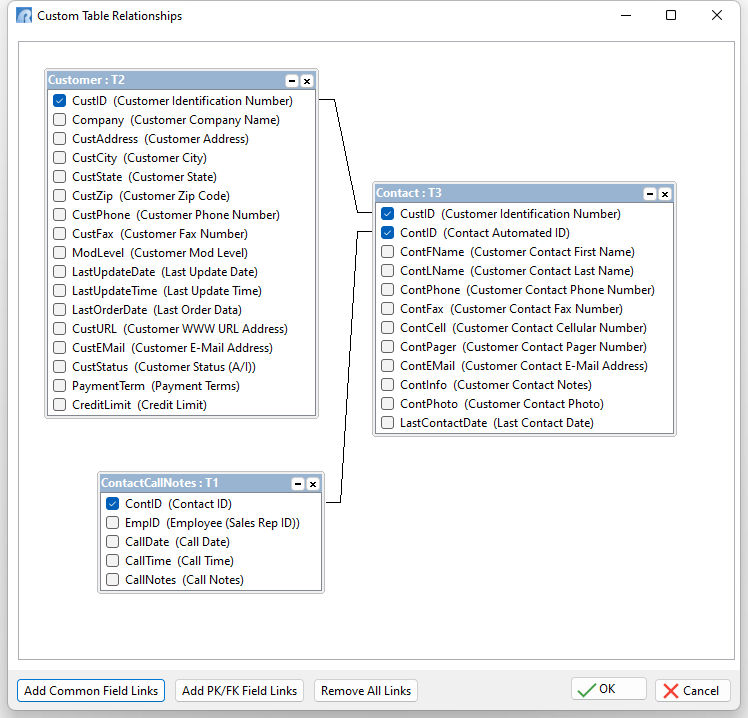Screen dimensions: 748x718
Task: Check the CustFax field checkbox
Action: pos(60,234)
